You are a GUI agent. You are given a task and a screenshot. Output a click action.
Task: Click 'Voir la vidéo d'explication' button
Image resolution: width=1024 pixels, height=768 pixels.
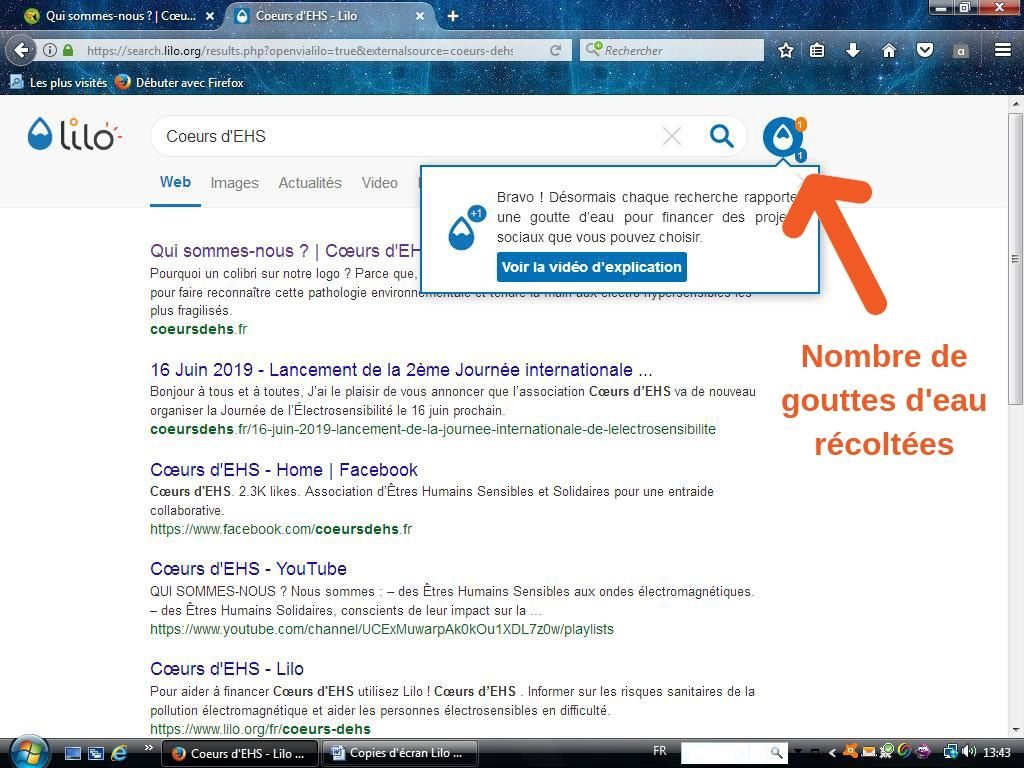pos(592,267)
